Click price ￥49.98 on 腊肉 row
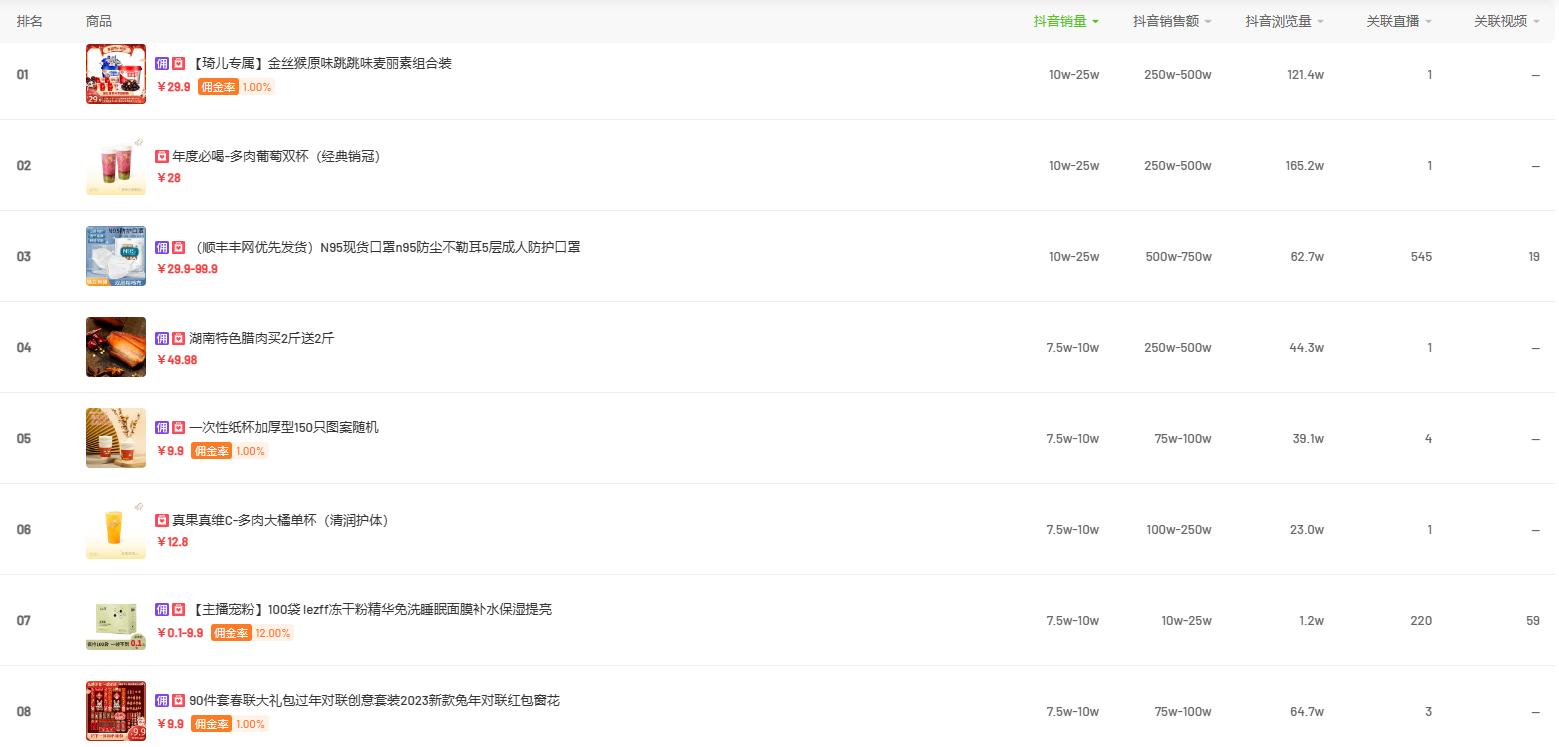Image resolution: width=1559 pixels, height=747 pixels. (177, 361)
